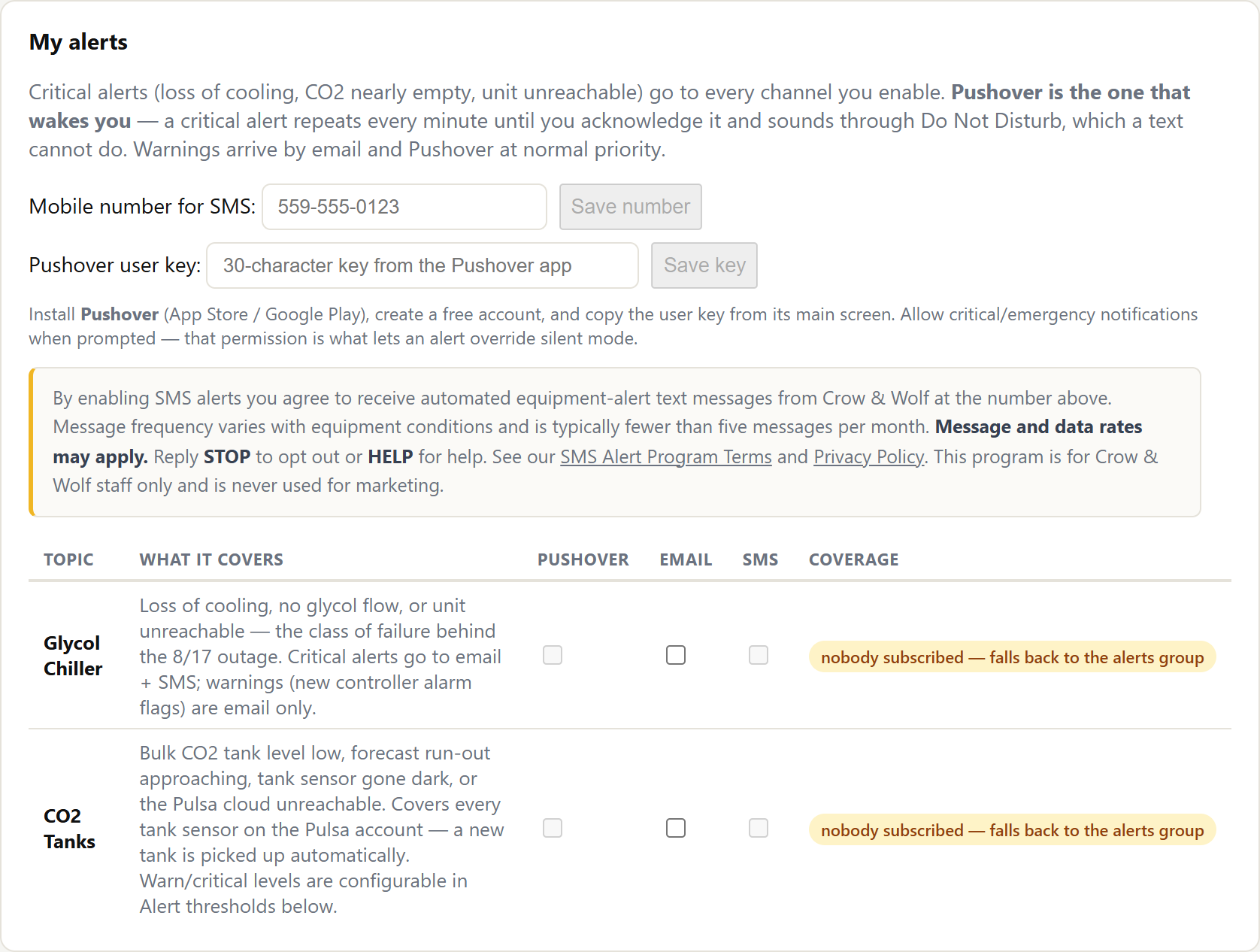1260x952 pixels.
Task: Click the Save key button
Action: pyautogui.click(x=704, y=265)
